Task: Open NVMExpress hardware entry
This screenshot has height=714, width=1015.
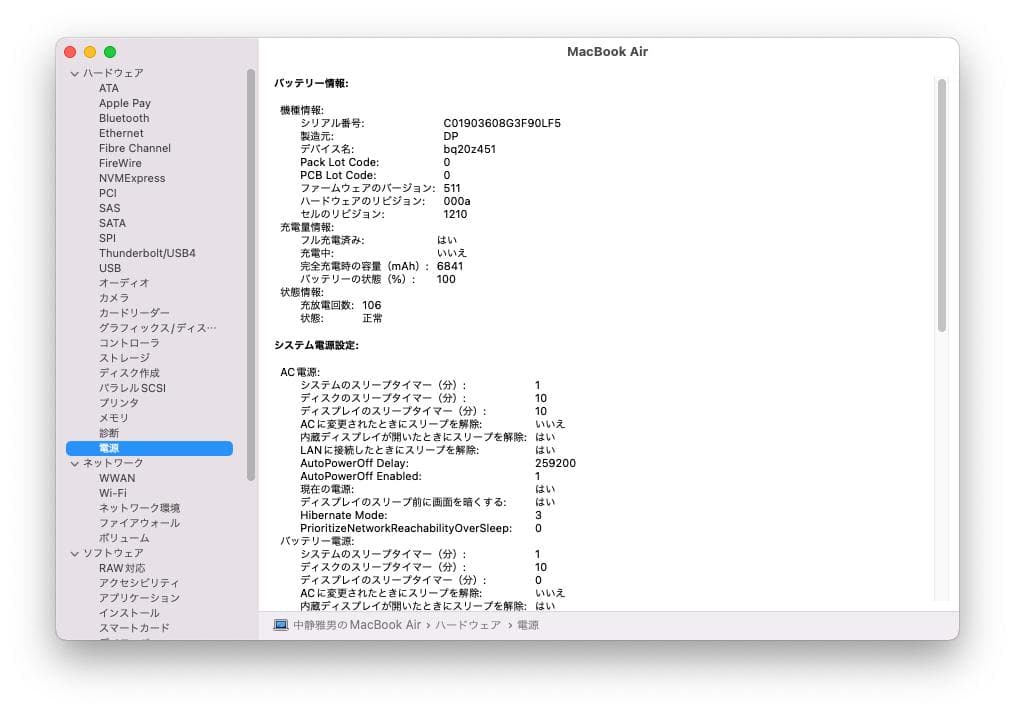Action: pyautogui.click(x=132, y=178)
